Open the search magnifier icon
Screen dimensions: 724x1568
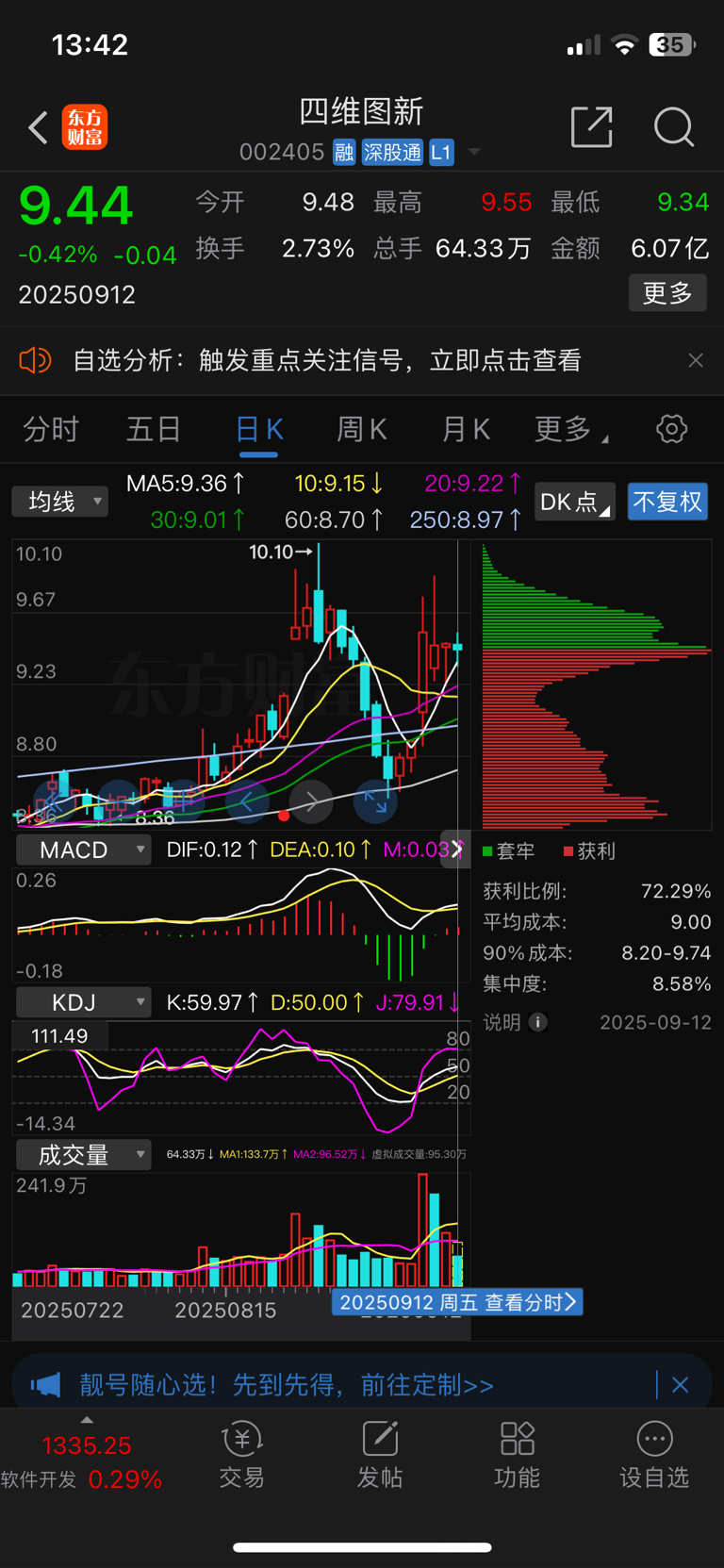674,126
